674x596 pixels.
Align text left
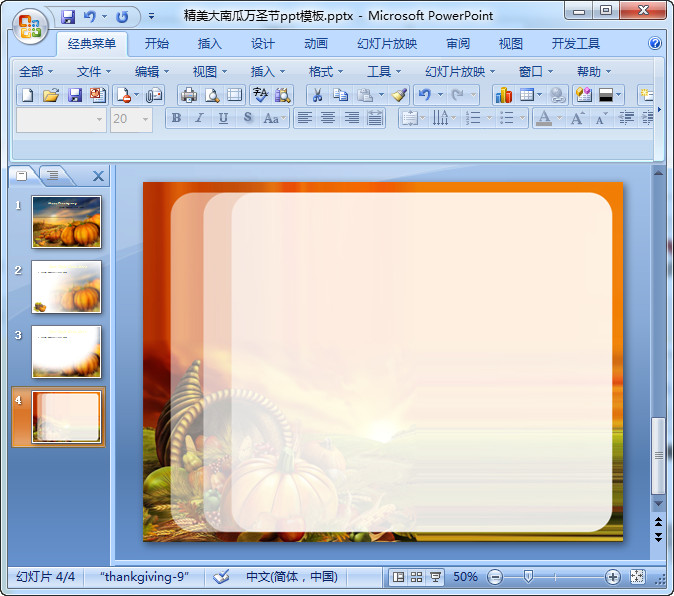click(x=305, y=118)
